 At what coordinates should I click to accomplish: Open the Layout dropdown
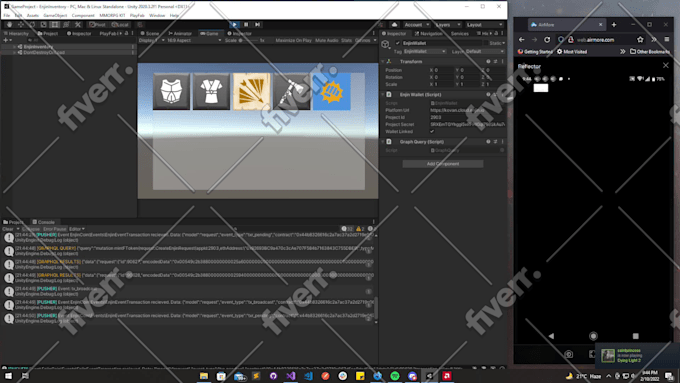click(x=485, y=25)
